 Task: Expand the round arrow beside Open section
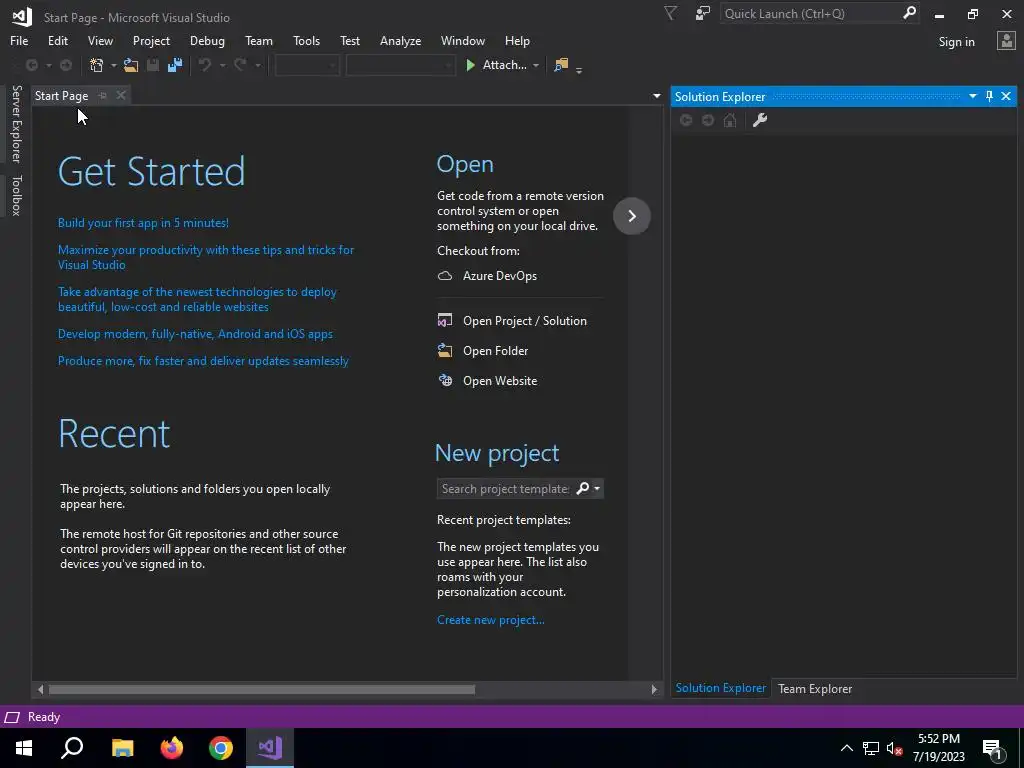[x=632, y=216]
